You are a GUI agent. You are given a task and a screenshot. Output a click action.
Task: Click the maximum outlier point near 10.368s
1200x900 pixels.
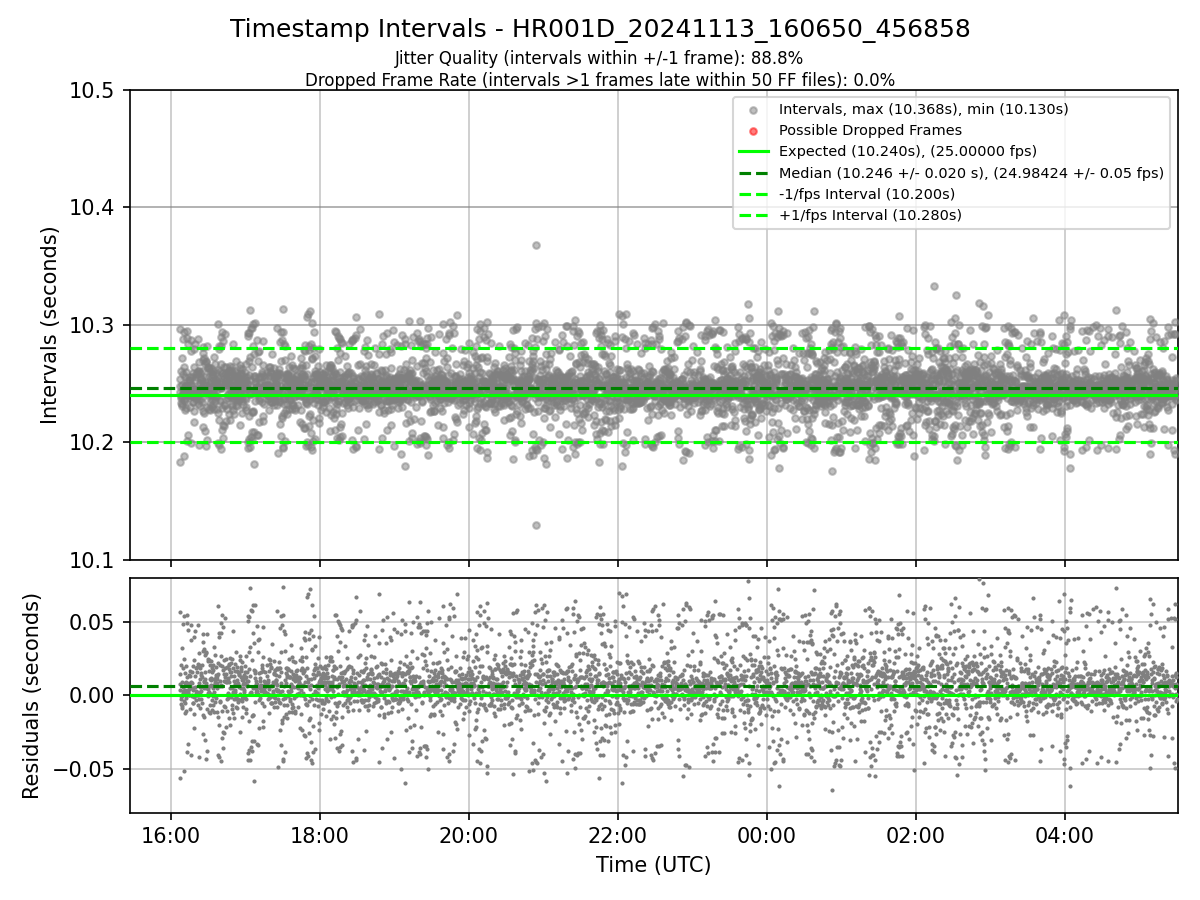536,245
